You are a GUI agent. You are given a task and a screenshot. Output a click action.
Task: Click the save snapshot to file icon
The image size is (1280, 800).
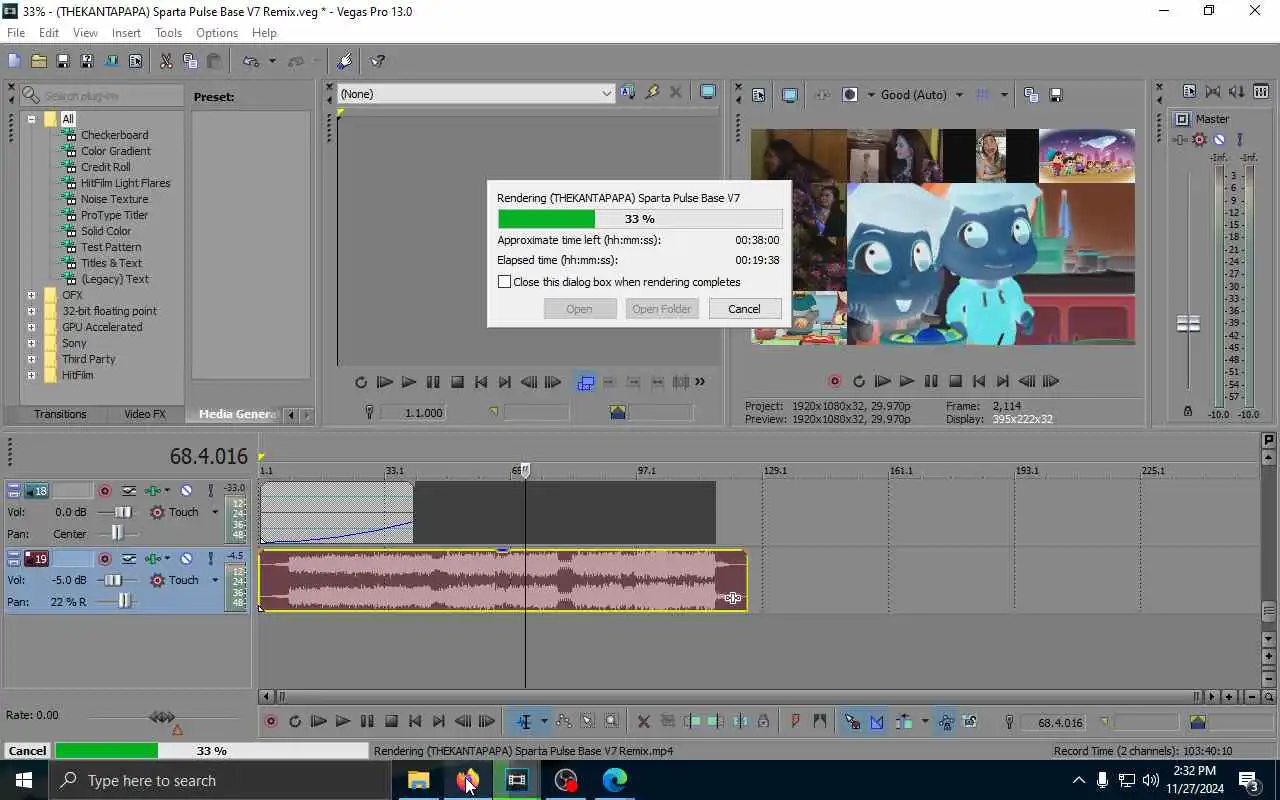point(1055,95)
